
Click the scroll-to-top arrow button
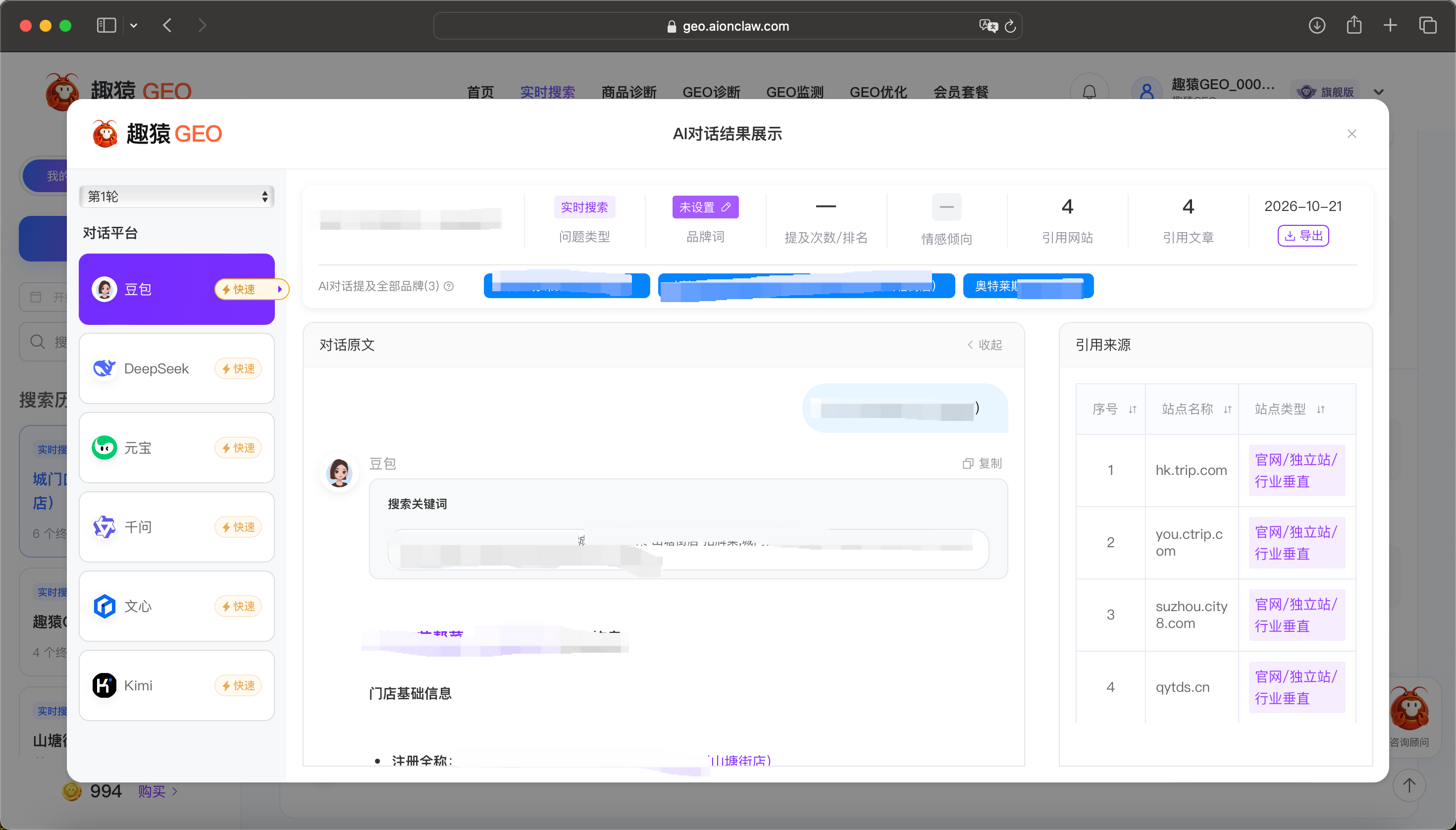pyautogui.click(x=1409, y=785)
